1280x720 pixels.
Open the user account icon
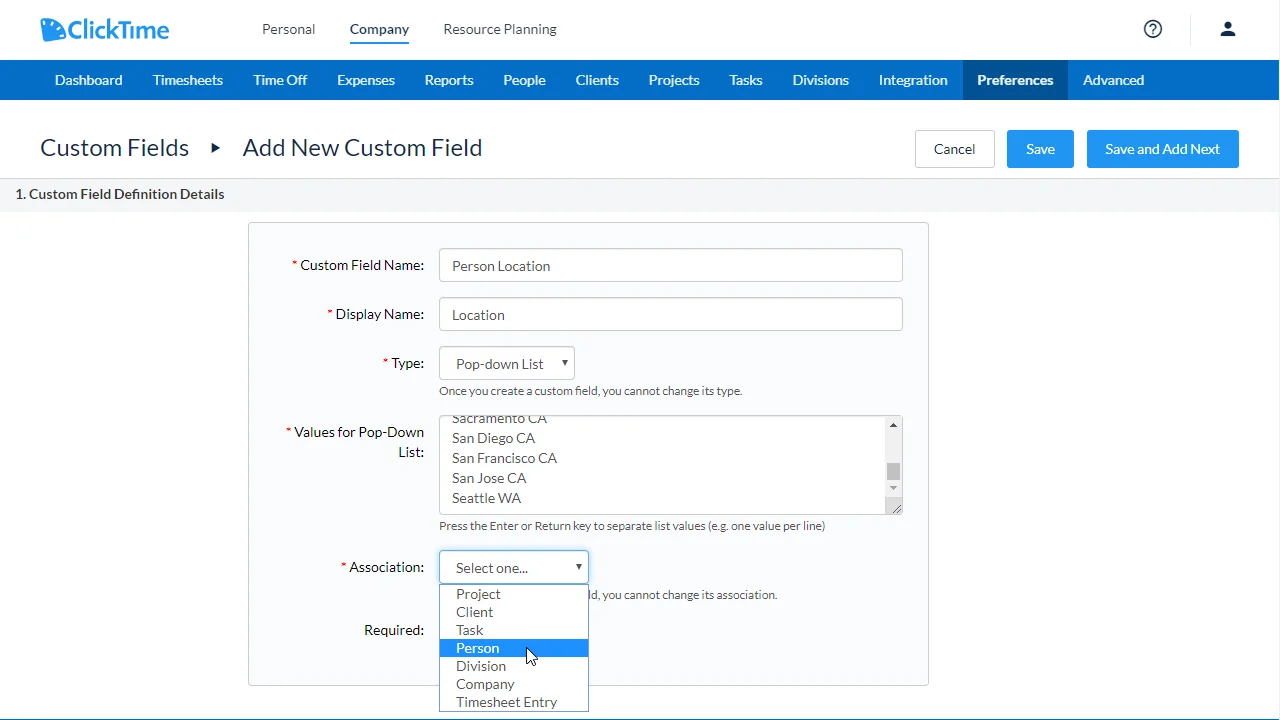click(1228, 29)
